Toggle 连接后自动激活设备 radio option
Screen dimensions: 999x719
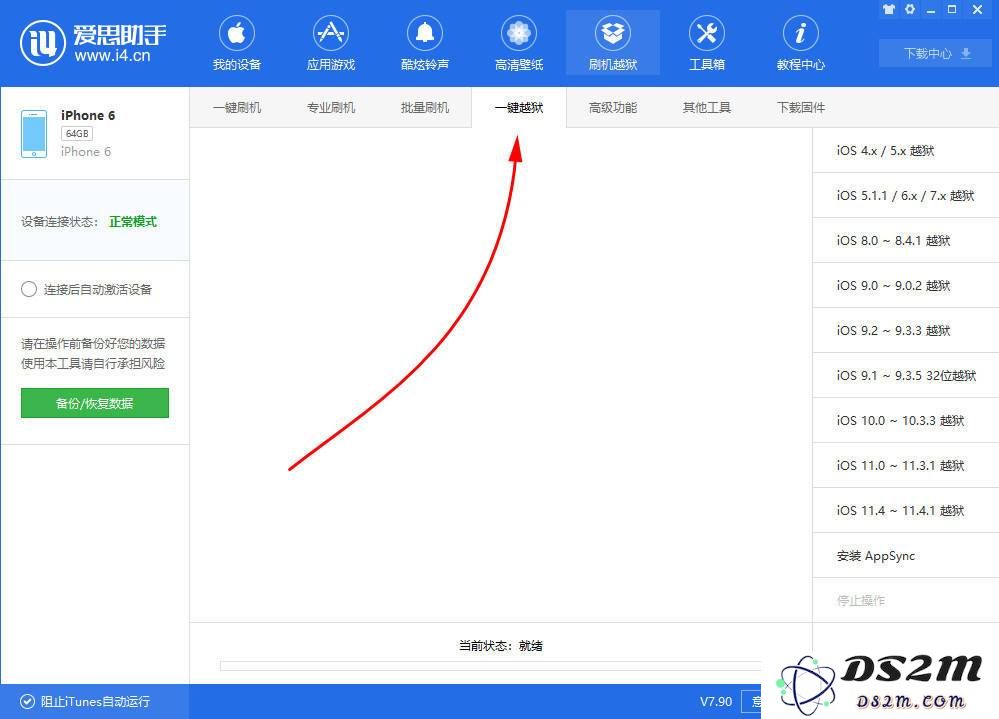pos(29,289)
